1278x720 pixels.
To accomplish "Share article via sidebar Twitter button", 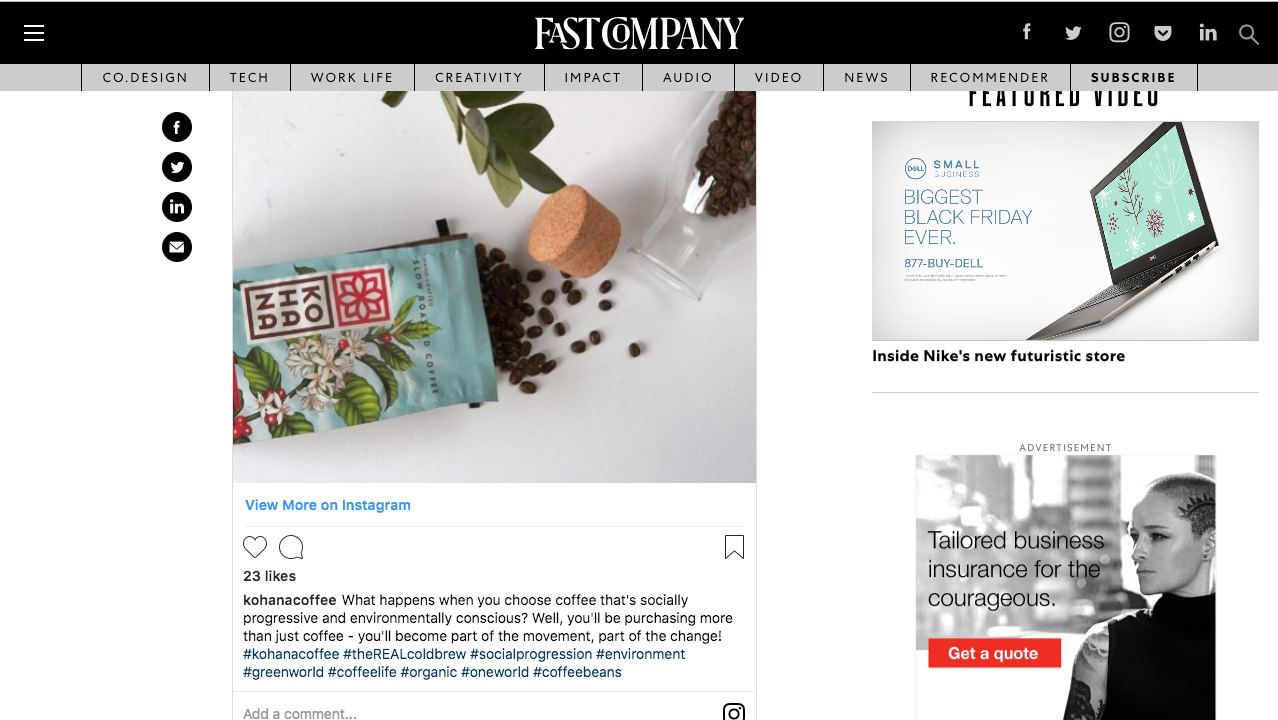I will coord(177,167).
